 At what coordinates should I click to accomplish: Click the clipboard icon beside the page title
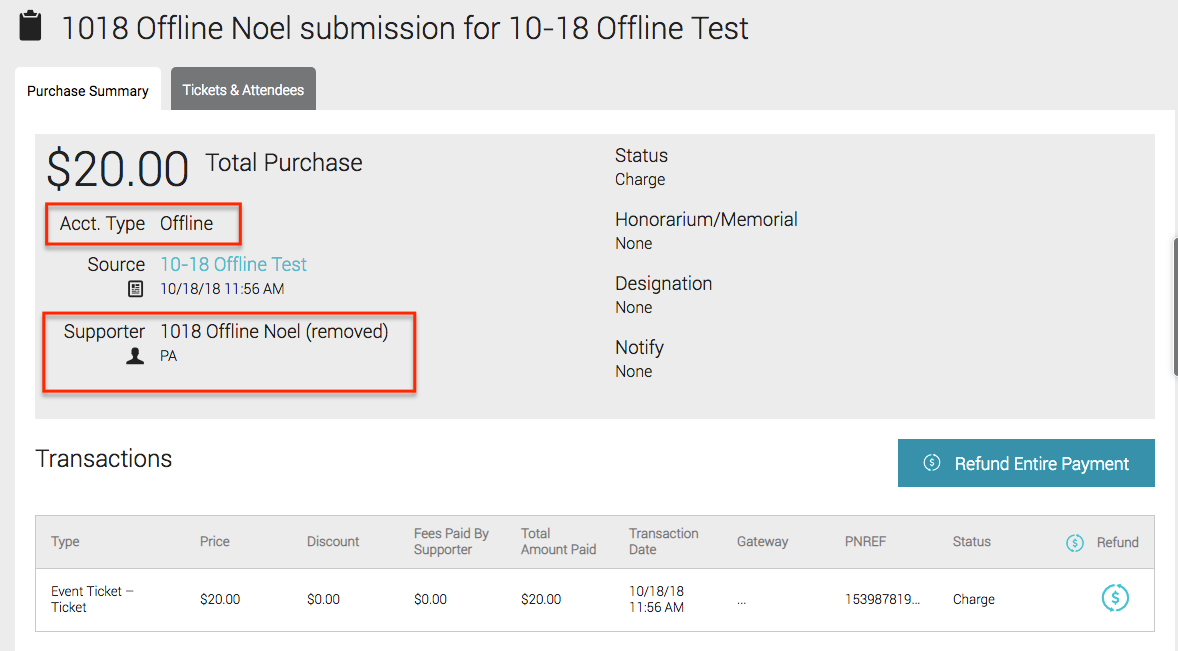[30, 26]
